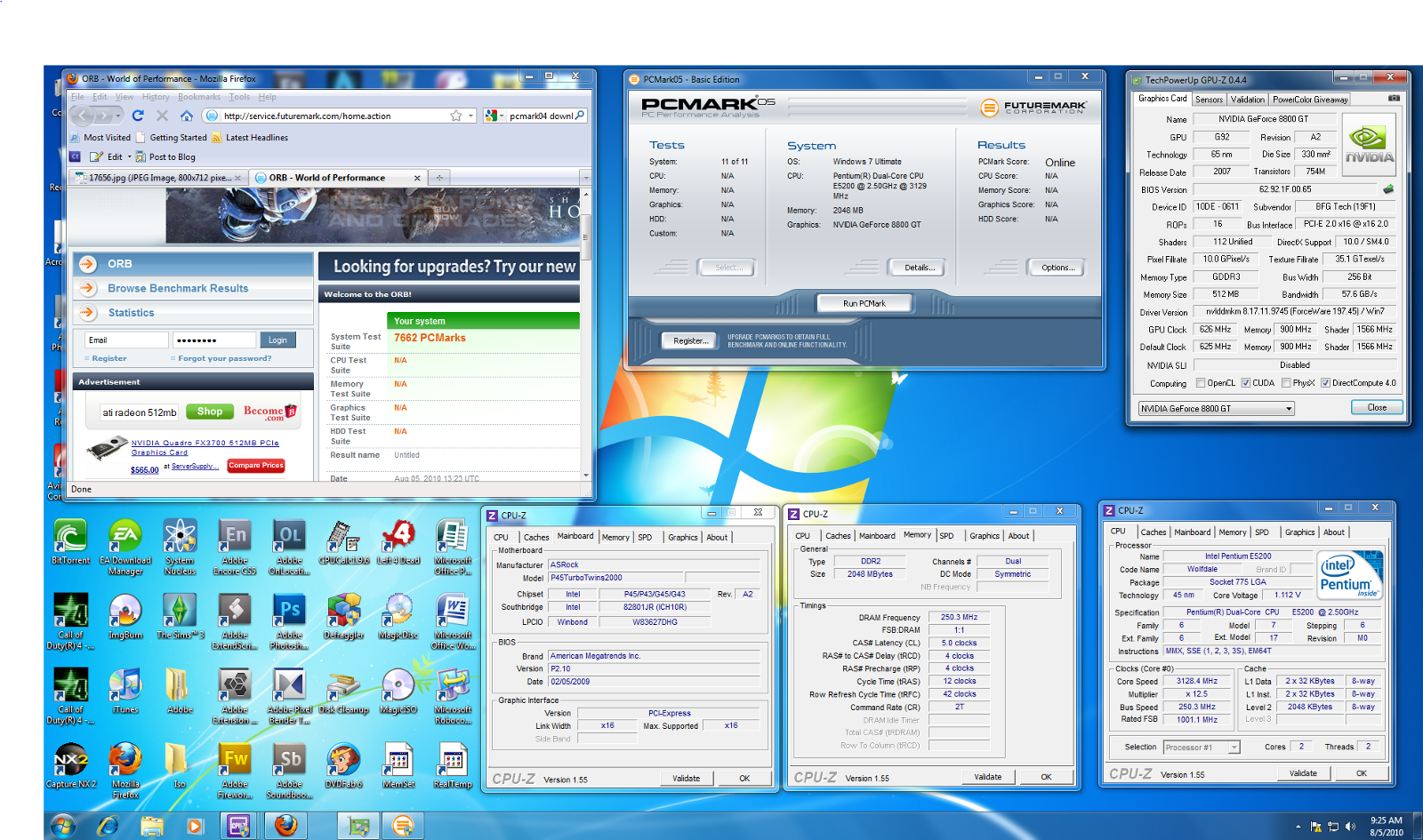Click Email input field on ORB page

[x=126, y=340]
